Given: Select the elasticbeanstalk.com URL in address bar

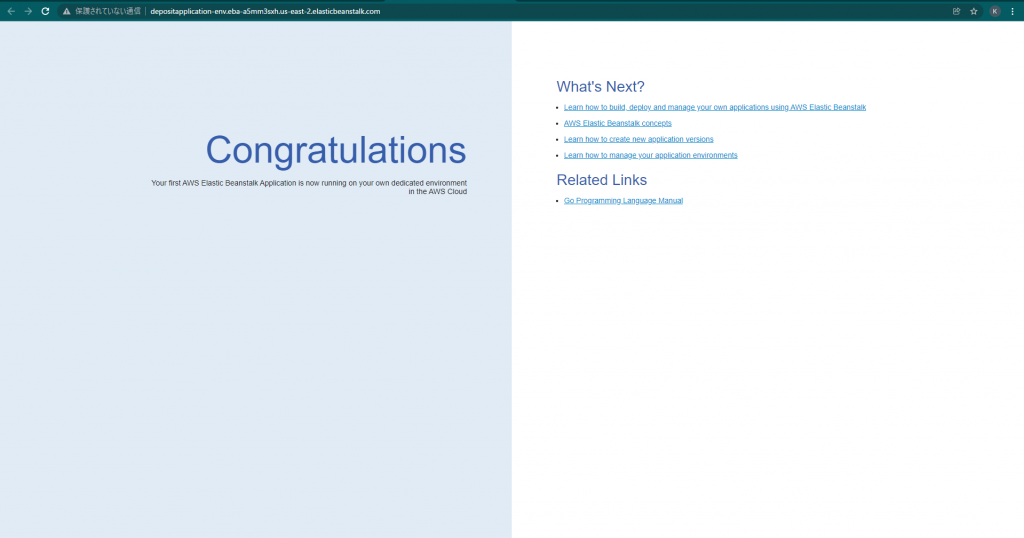Looking at the screenshot, I should (x=265, y=11).
